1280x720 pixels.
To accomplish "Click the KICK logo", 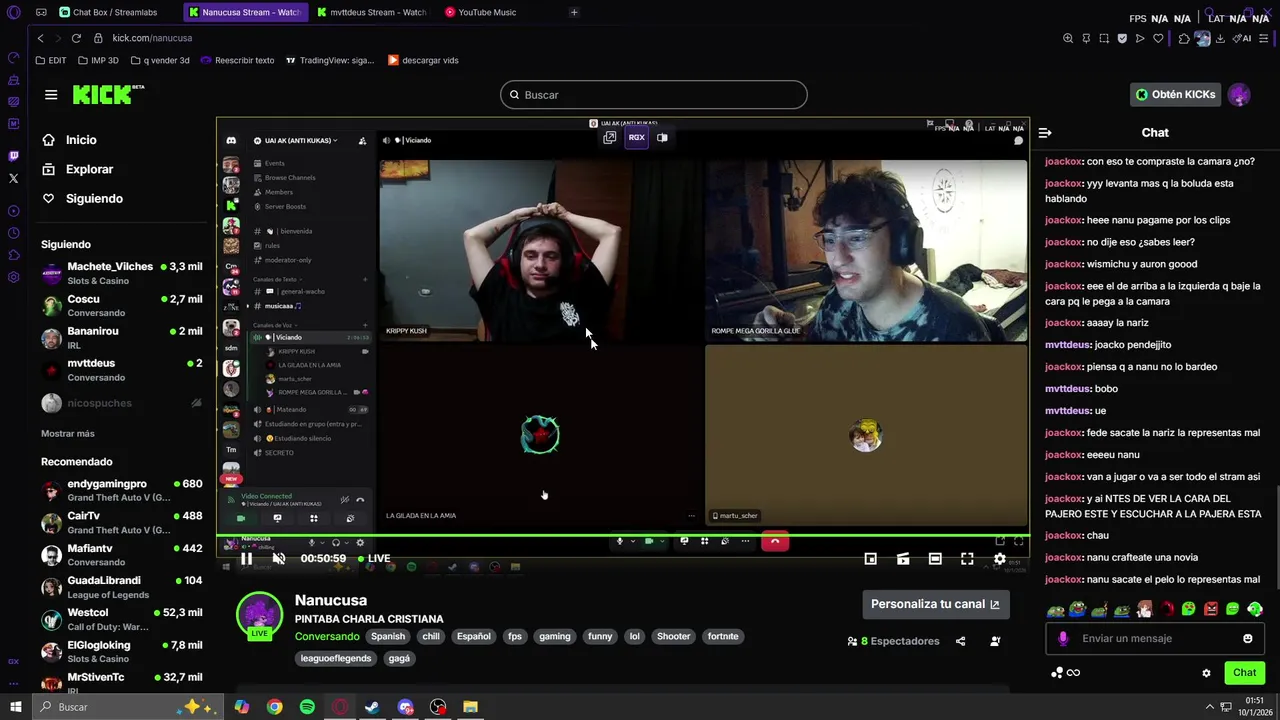I will point(108,95).
